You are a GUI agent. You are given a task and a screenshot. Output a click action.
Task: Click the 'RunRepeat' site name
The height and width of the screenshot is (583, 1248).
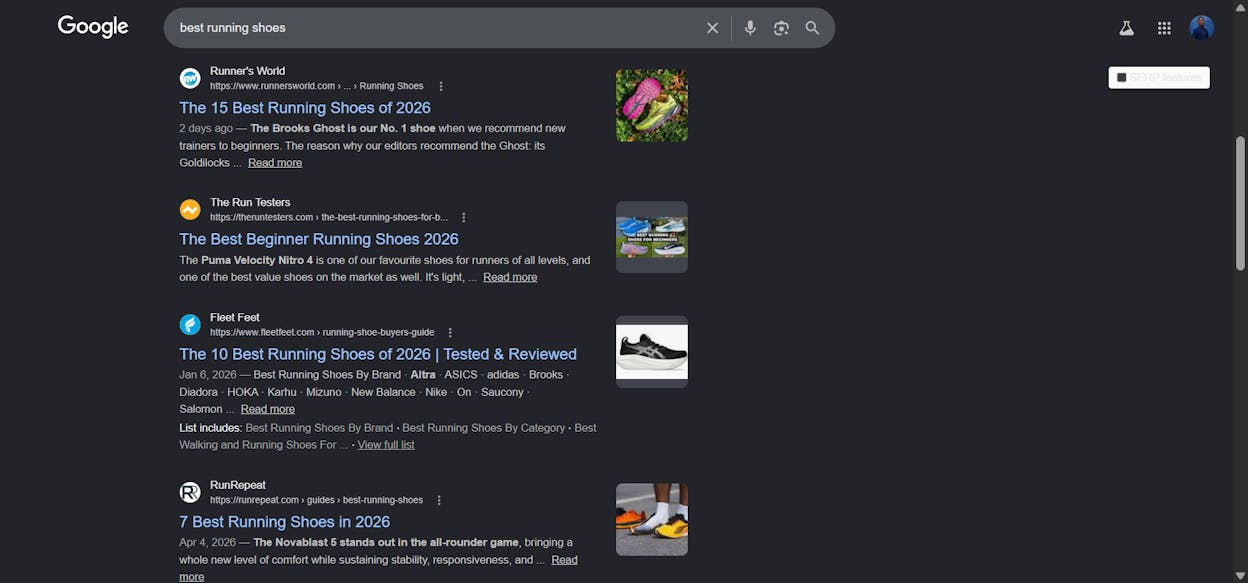click(238, 485)
